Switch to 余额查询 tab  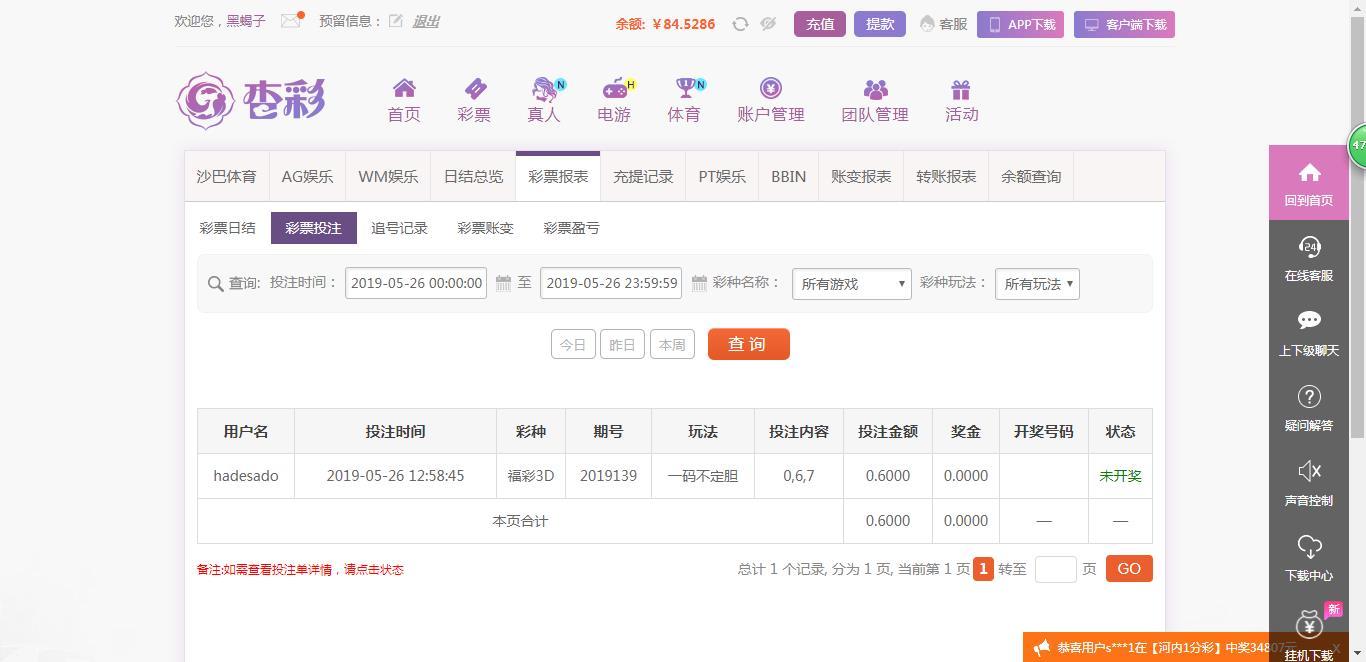[x=1031, y=177]
